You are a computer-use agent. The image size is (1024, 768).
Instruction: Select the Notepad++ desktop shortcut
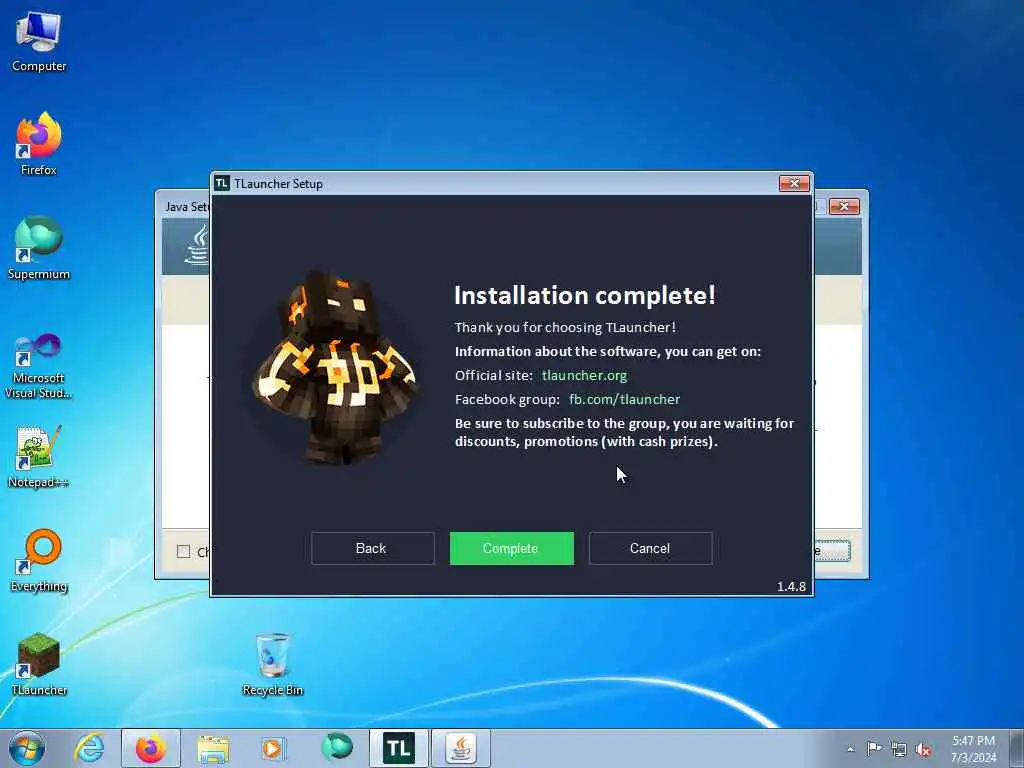[x=39, y=456]
